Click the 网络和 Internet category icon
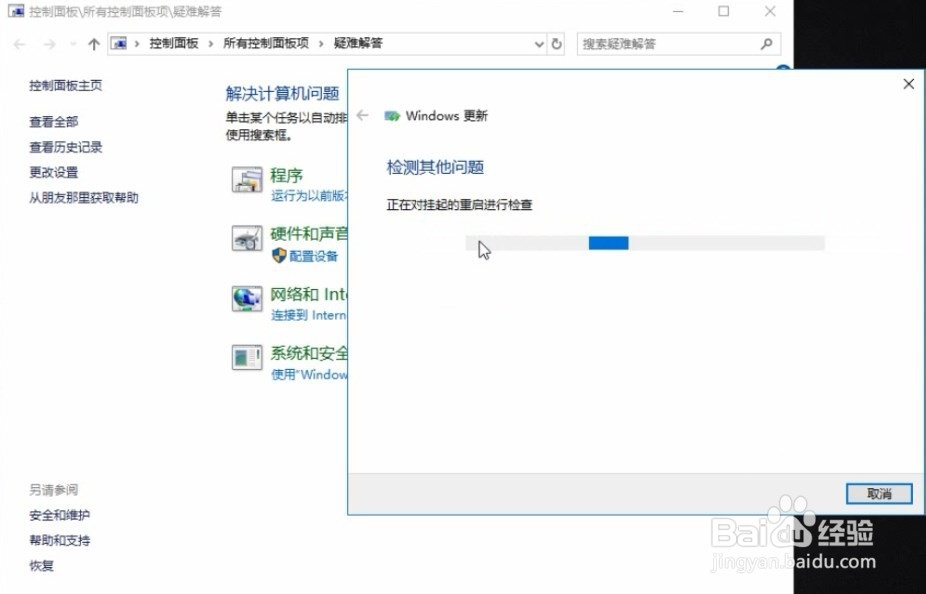The width and height of the screenshot is (926, 594). [247, 299]
